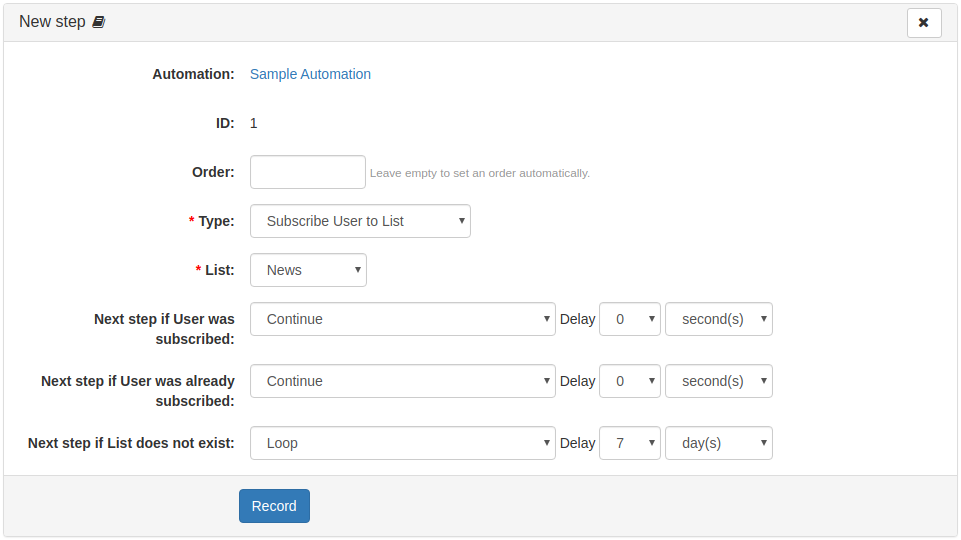Viewport: 961px width, 540px height.
Task: Open the Sample Automation link
Action: 310,74
